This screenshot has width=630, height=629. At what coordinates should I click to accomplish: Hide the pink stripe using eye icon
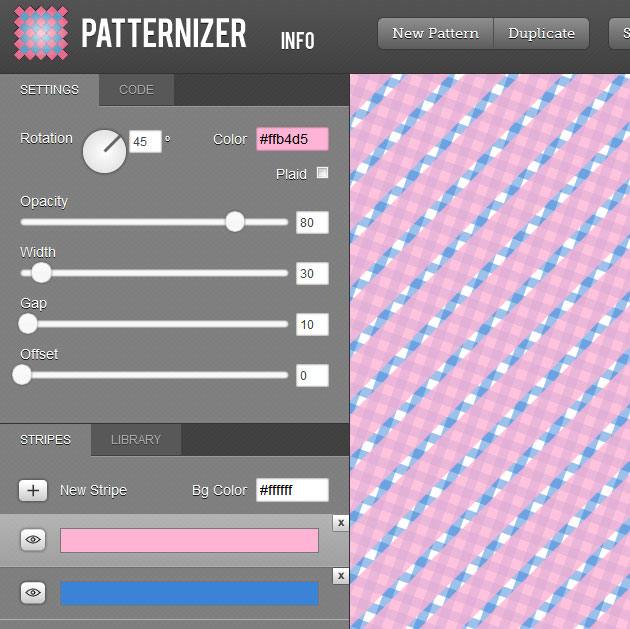[x=34, y=540]
